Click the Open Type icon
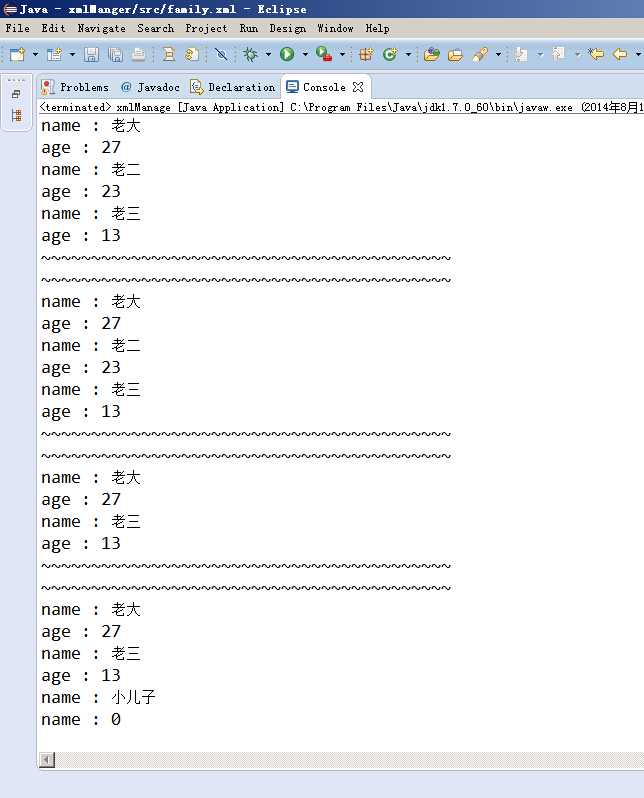 (432, 54)
